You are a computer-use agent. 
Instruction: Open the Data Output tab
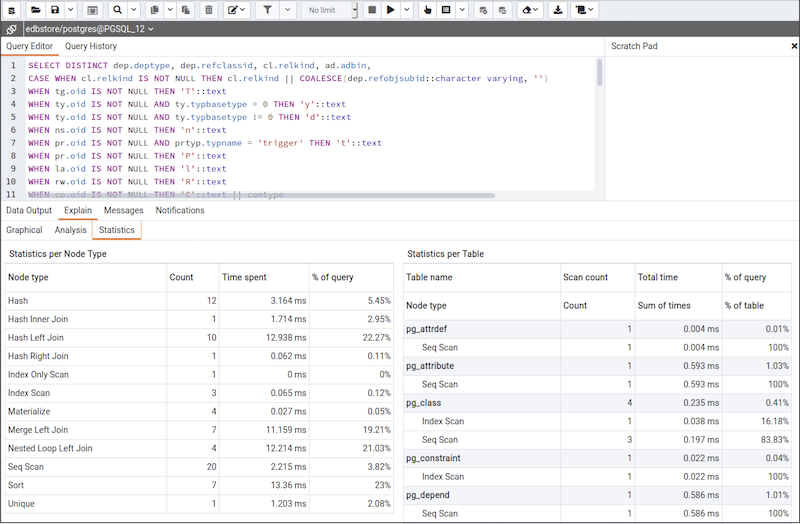click(x=29, y=210)
